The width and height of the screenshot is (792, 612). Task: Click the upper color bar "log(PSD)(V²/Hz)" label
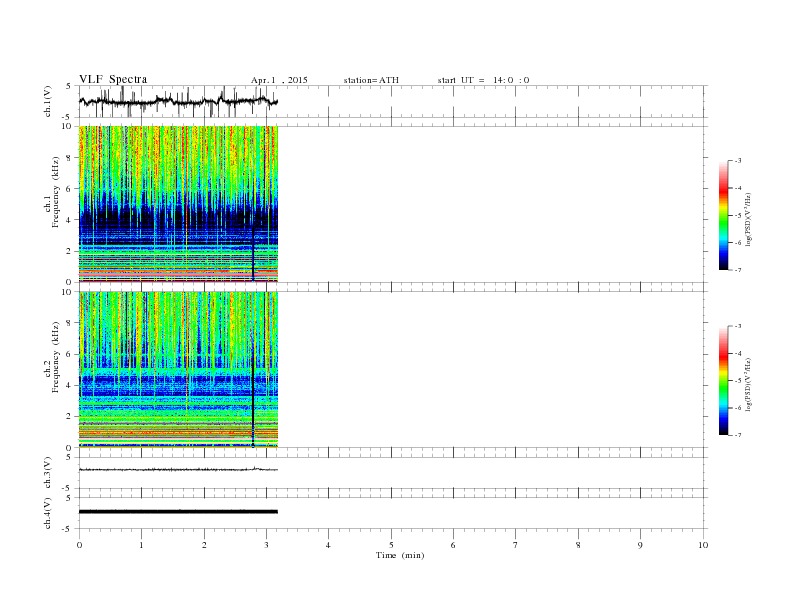click(748, 220)
